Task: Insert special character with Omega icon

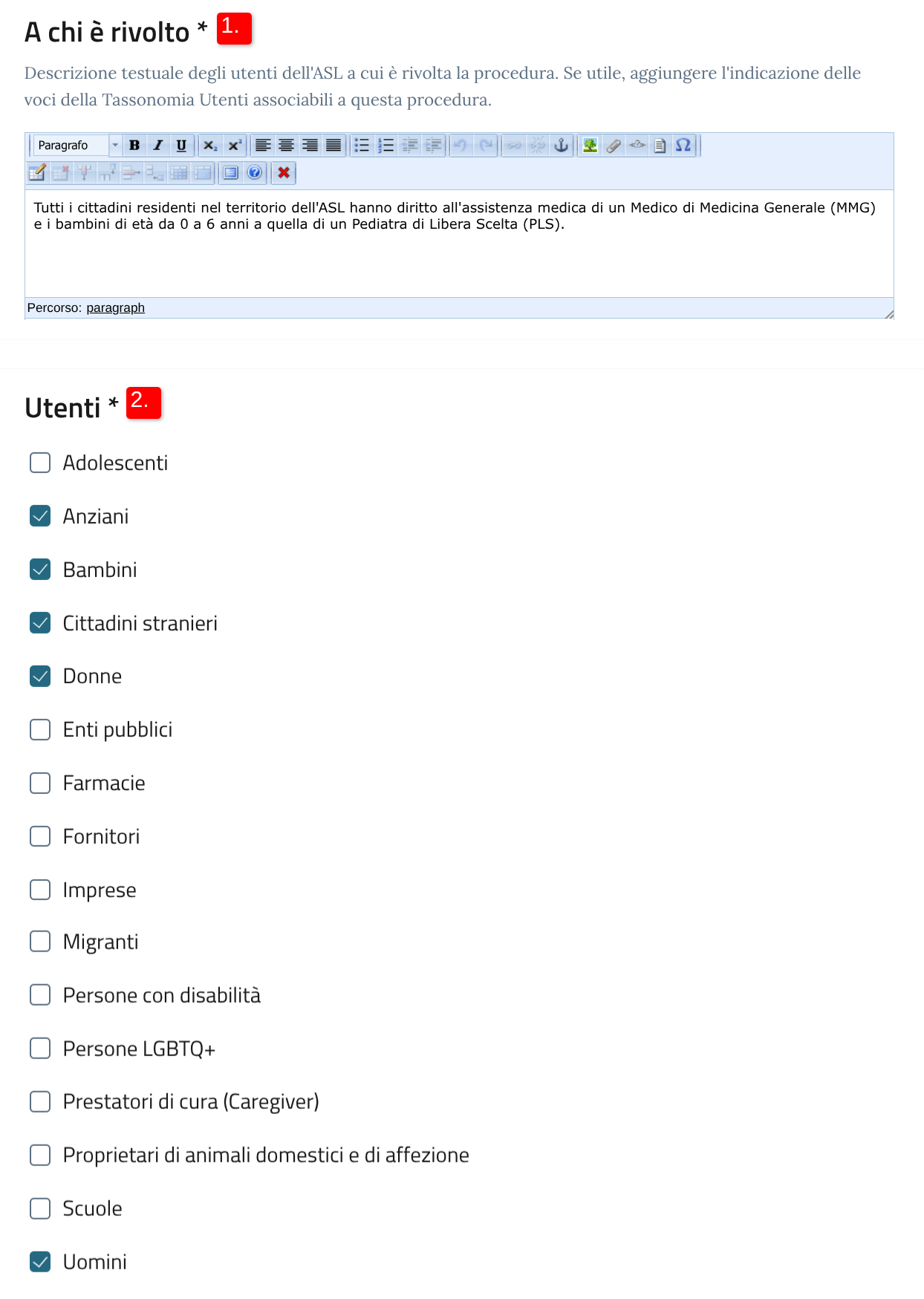Action: point(683,146)
